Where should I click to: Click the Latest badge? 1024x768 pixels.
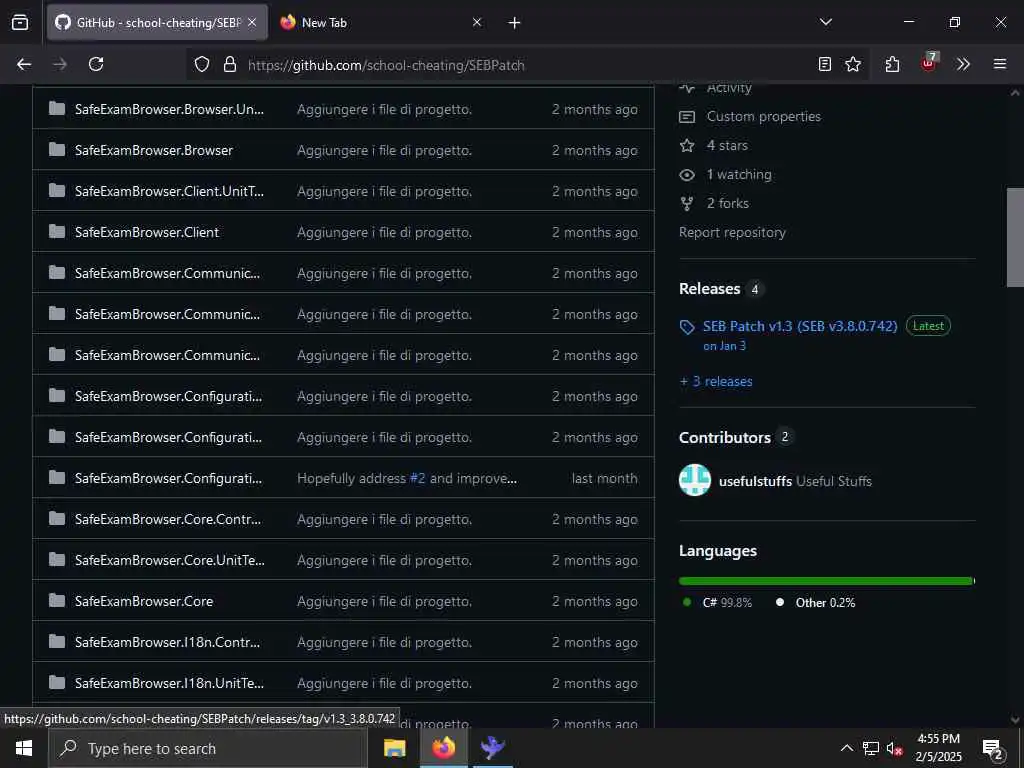[928, 326]
